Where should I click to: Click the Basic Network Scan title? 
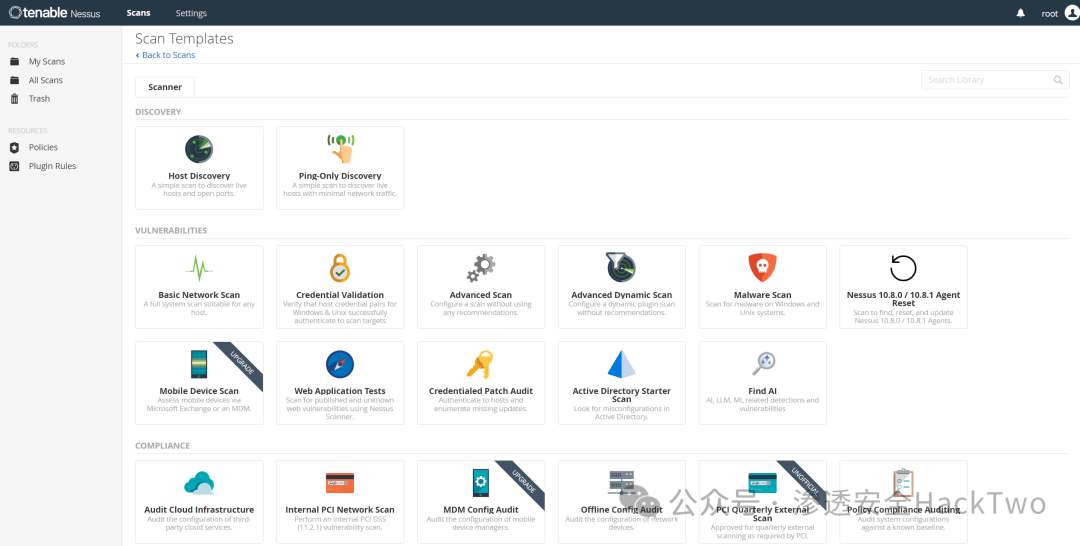tap(199, 295)
